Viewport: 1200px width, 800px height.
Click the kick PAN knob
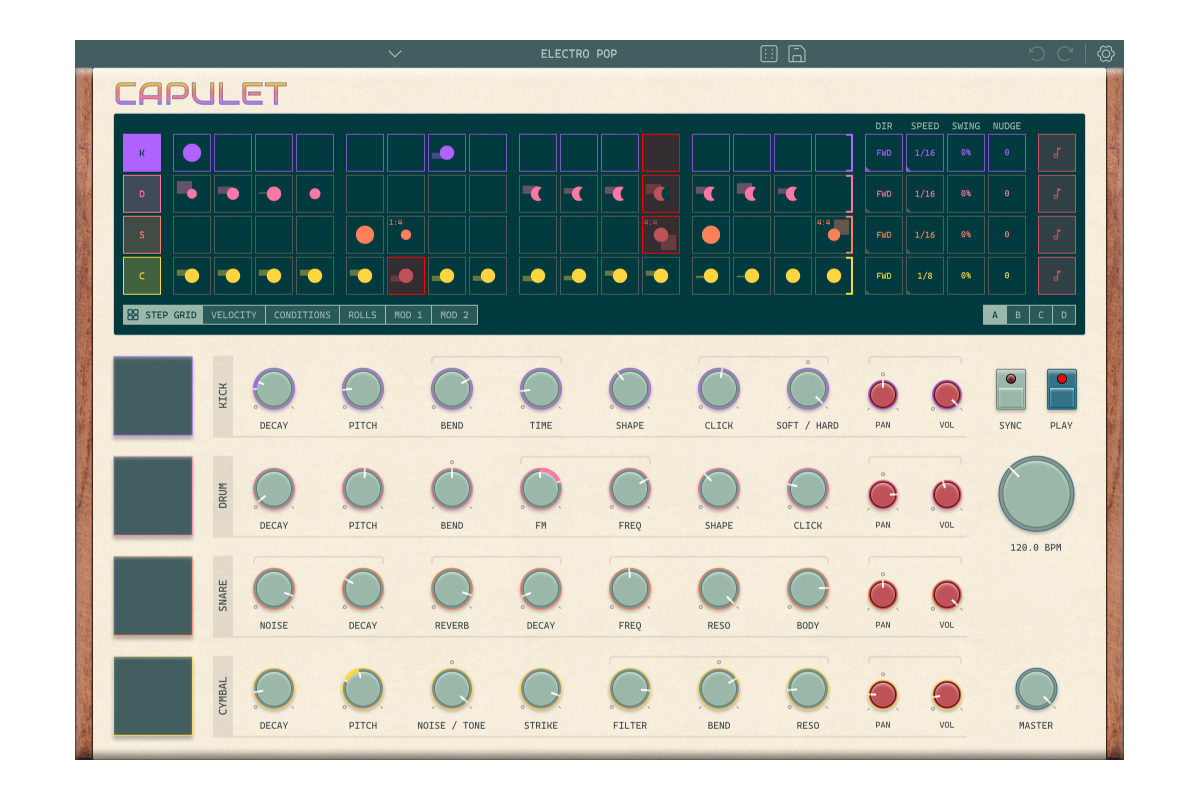(x=883, y=395)
